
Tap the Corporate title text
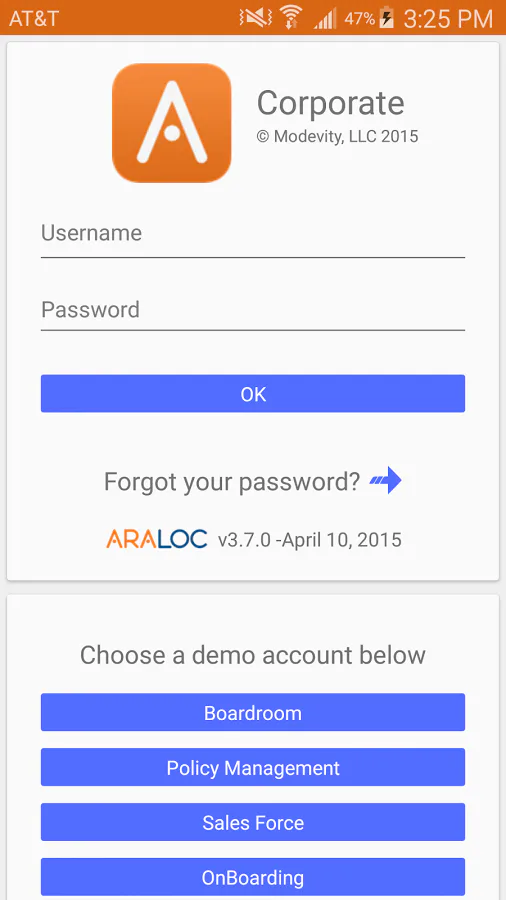click(x=330, y=103)
